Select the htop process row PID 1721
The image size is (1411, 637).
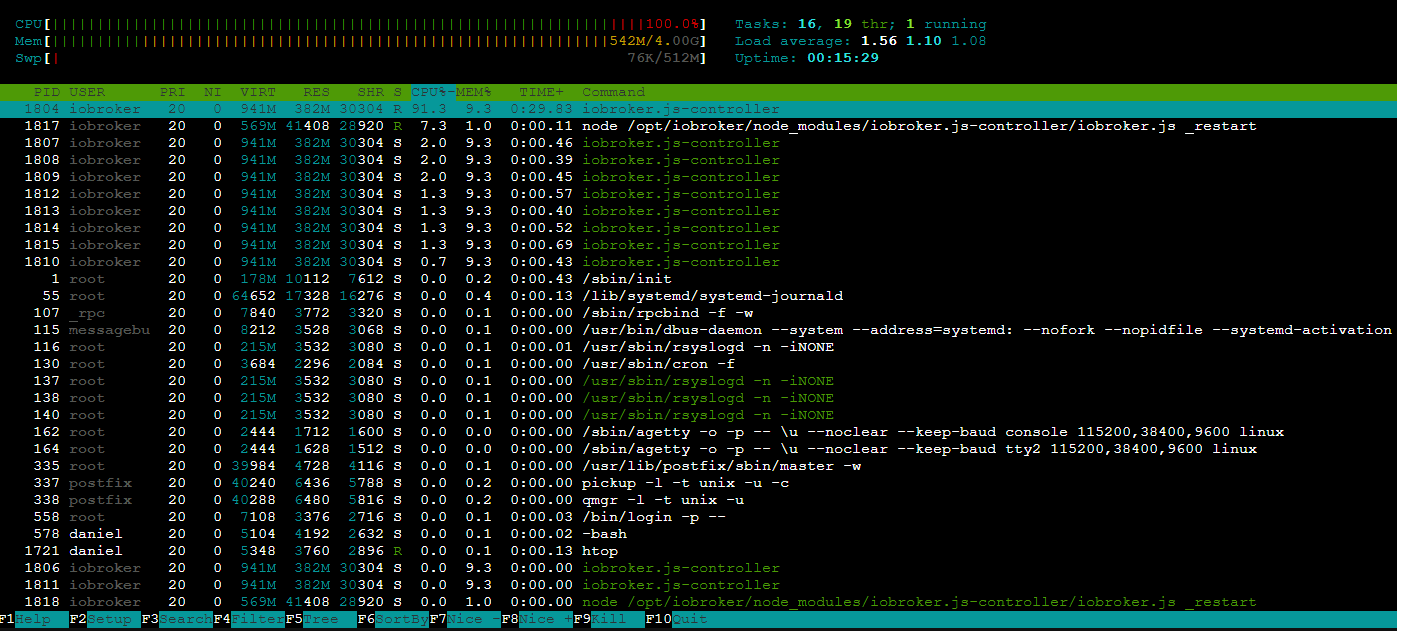pos(698,551)
